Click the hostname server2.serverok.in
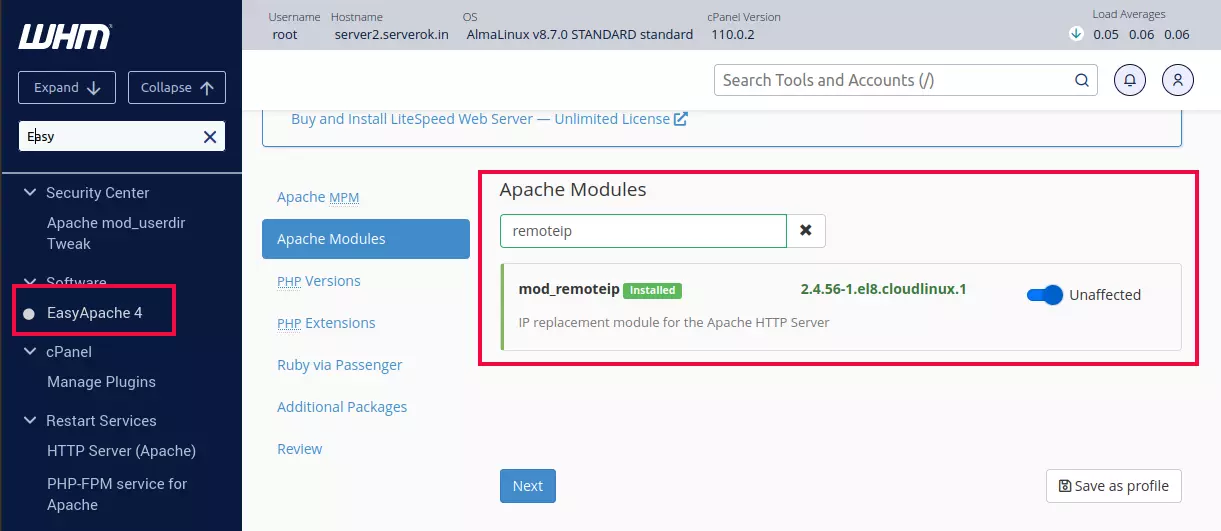 [x=391, y=34]
